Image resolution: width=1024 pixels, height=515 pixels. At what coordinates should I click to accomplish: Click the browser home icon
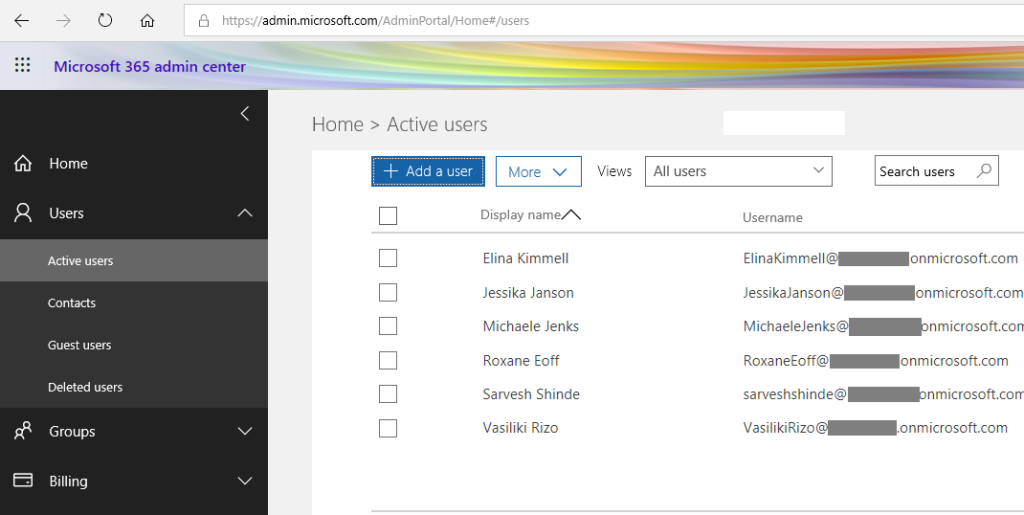point(147,20)
